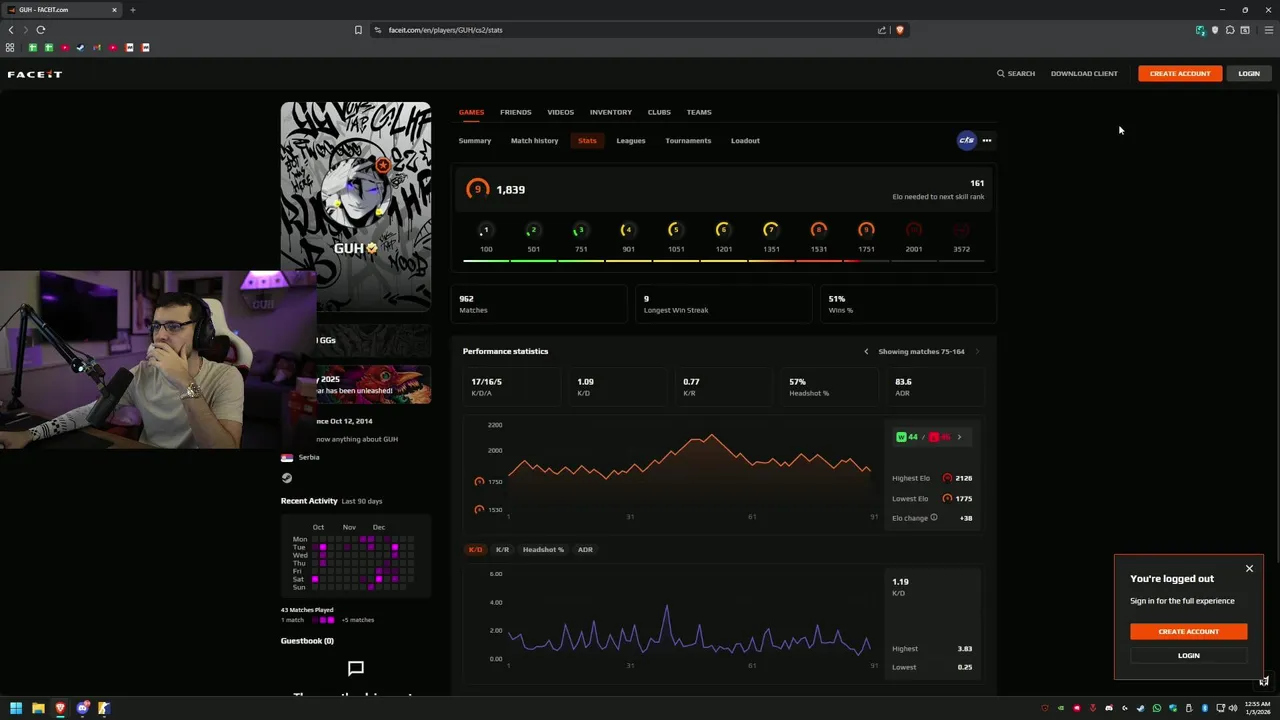1280x720 pixels.
Task: Open a new browser tab
Action: click(132, 10)
